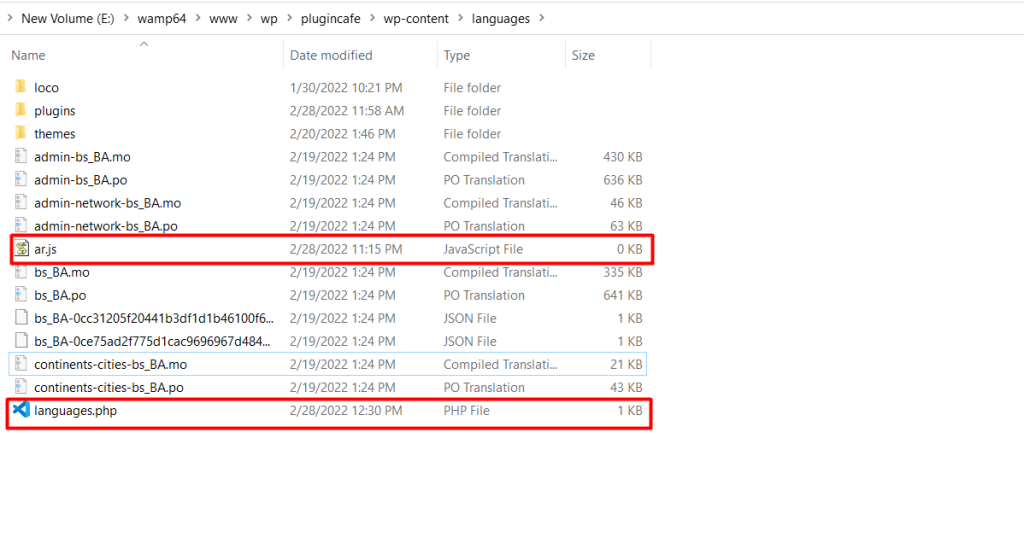Click the JavaScript File type cell
The height and width of the screenshot is (538, 1024).
pyautogui.click(x=483, y=249)
